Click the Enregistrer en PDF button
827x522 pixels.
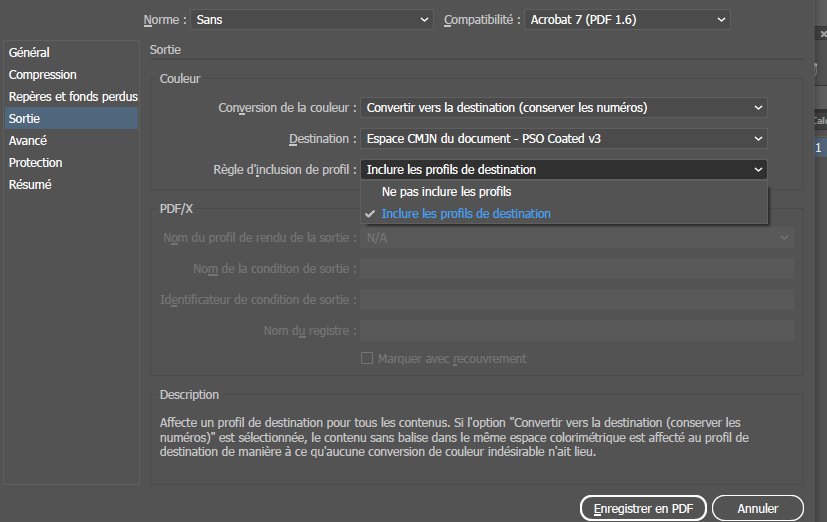click(643, 508)
